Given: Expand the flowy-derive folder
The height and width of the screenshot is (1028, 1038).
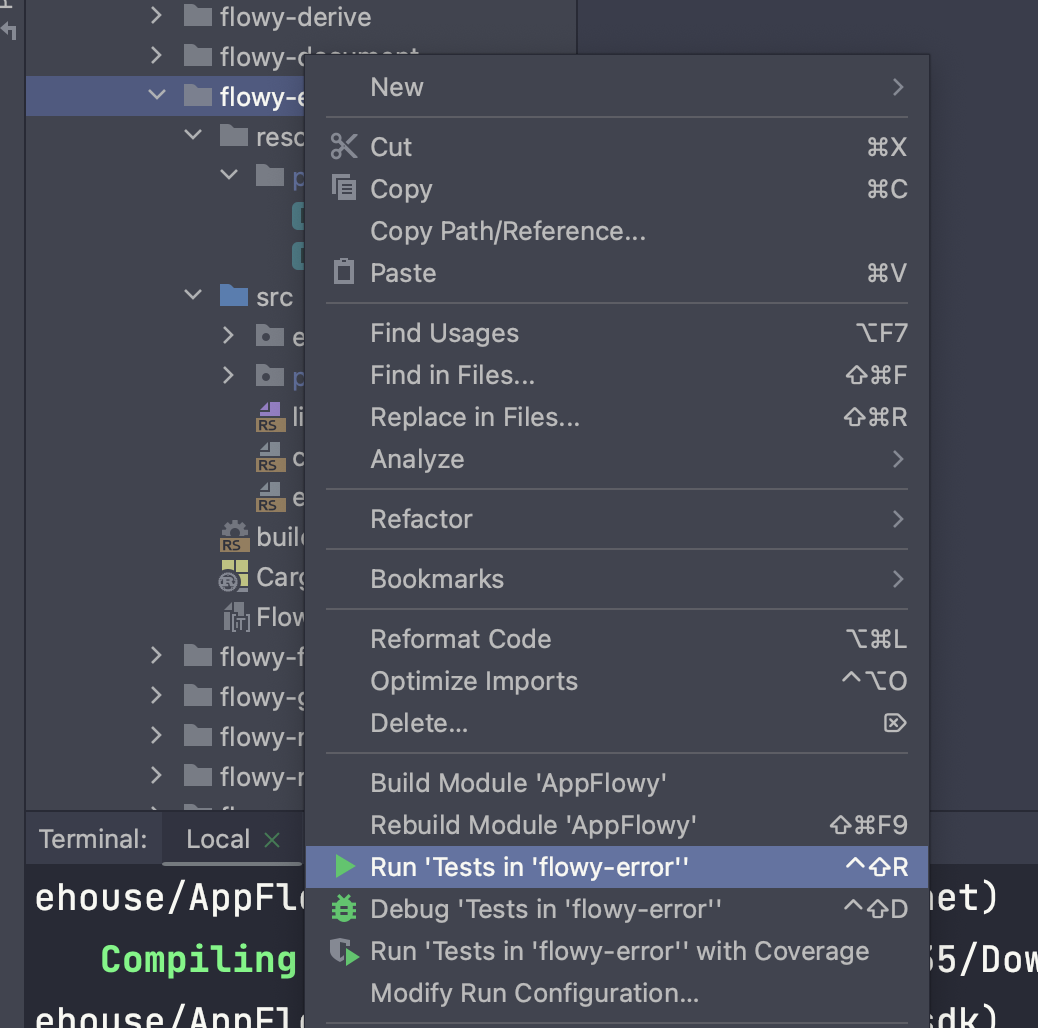Looking at the screenshot, I should click(x=156, y=16).
